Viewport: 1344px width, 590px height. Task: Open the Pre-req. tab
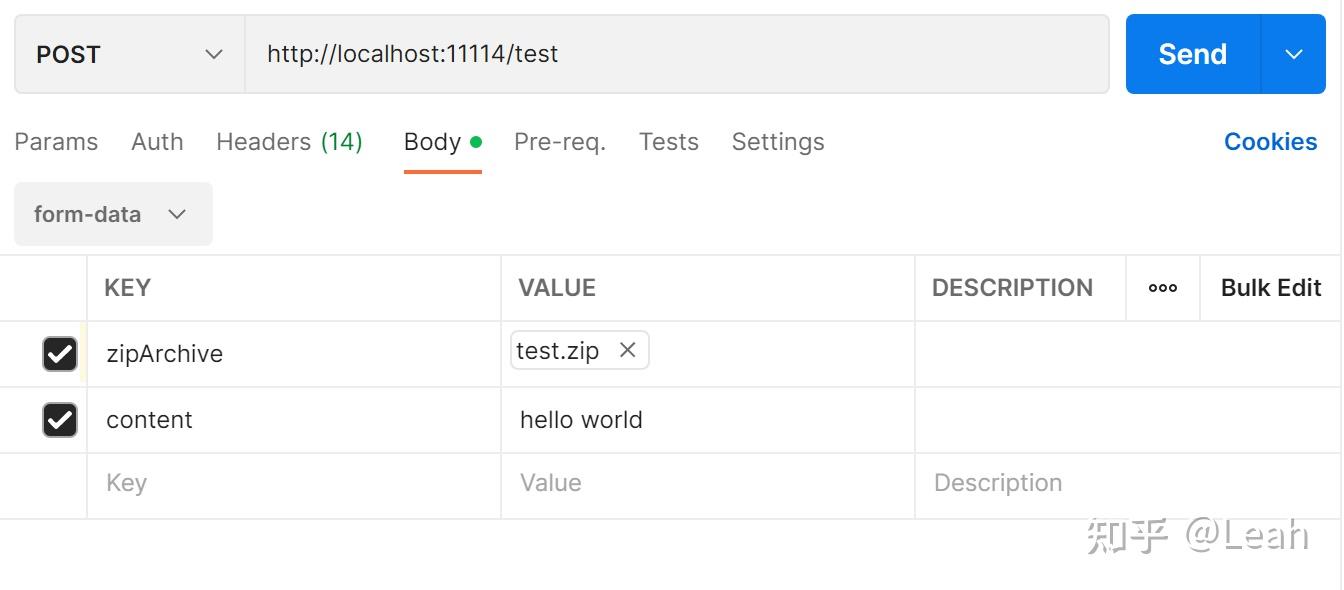click(x=559, y=141)
